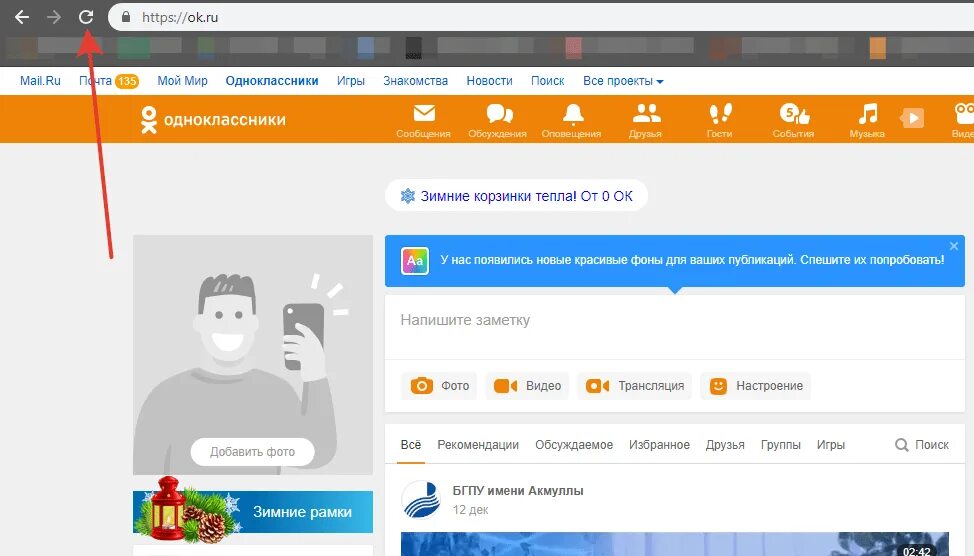Open Игры in the Mail.Ru portal bar
Image resolution: width=974 pixels, height=556 pixels.
coord(351,81)
